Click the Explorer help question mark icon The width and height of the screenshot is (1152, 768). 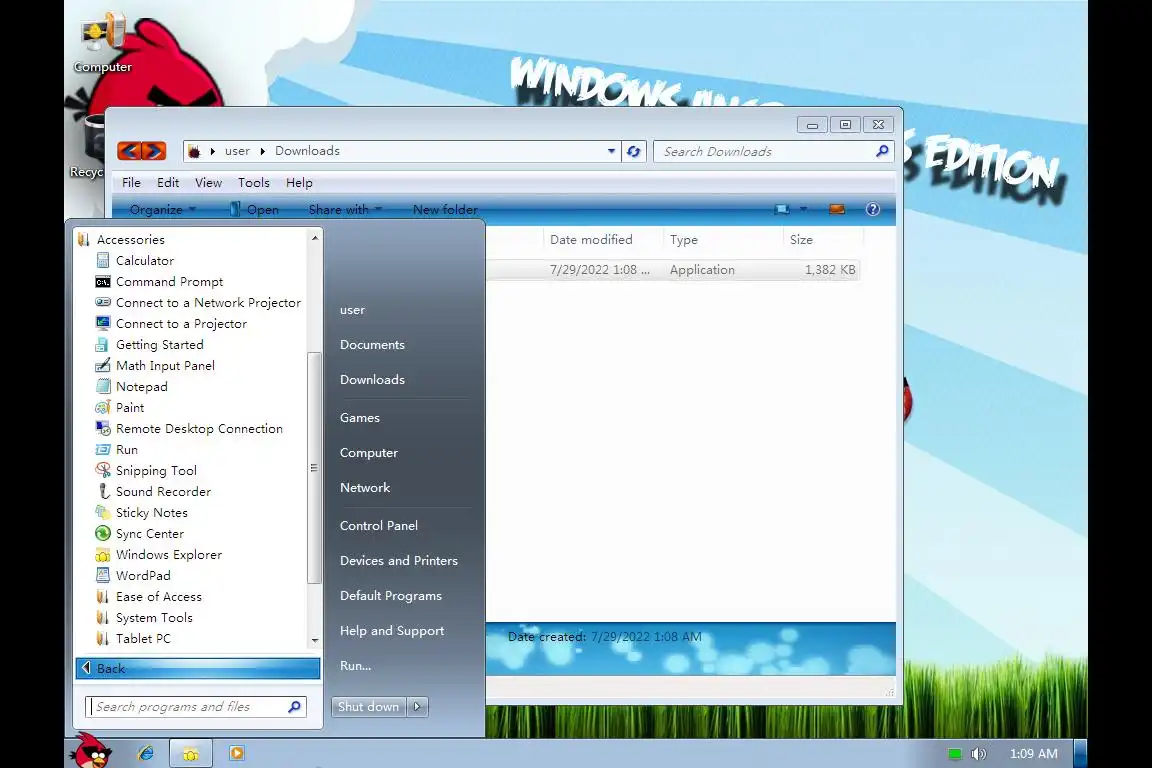[873, 209]
